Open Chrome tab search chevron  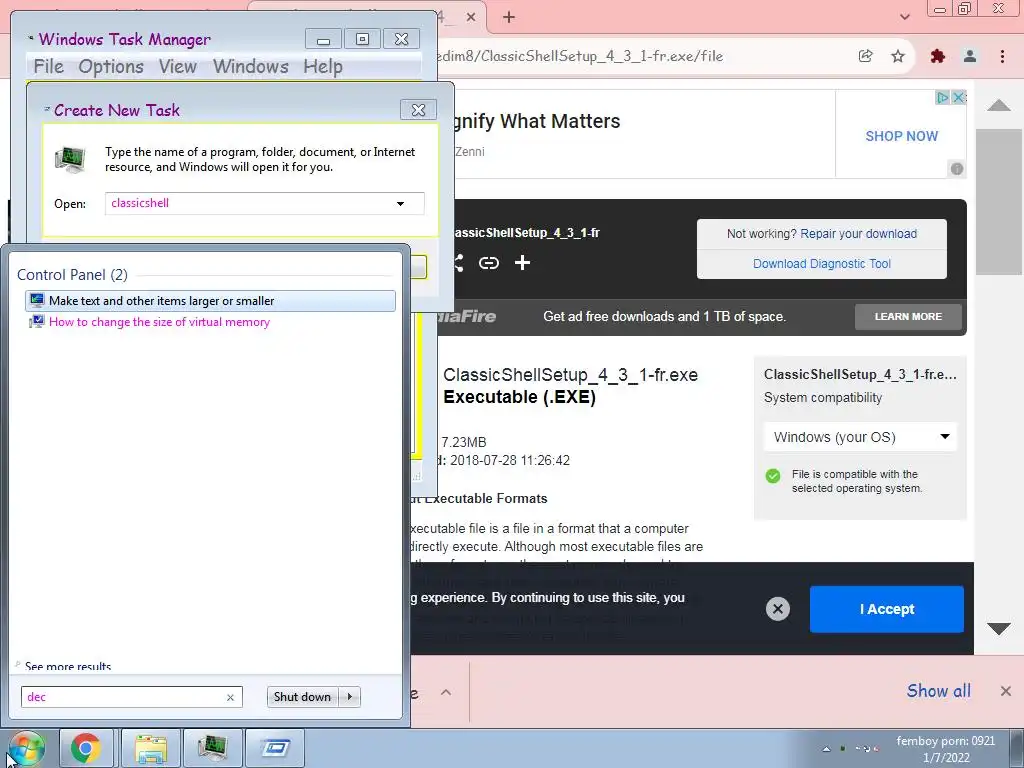(x=904, y=17)
